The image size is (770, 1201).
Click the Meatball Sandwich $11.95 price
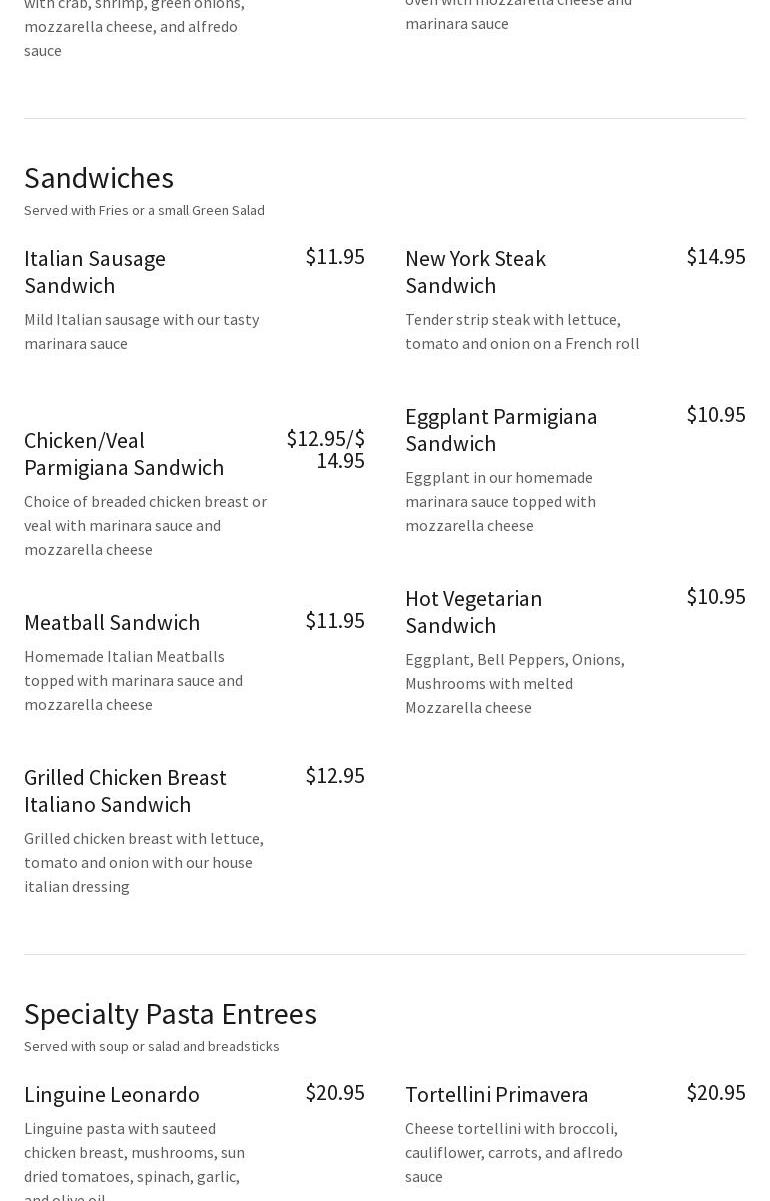(335, 620)
